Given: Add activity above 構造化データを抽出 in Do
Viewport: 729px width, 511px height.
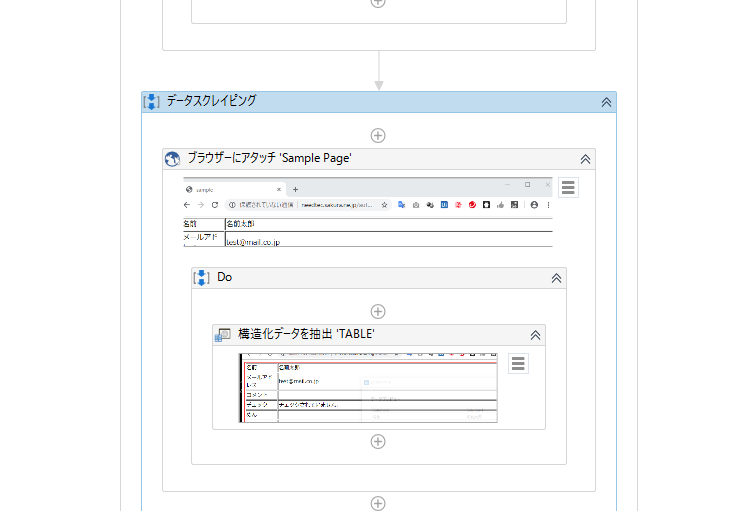Looking at the screenshot, I should point(378,312).
